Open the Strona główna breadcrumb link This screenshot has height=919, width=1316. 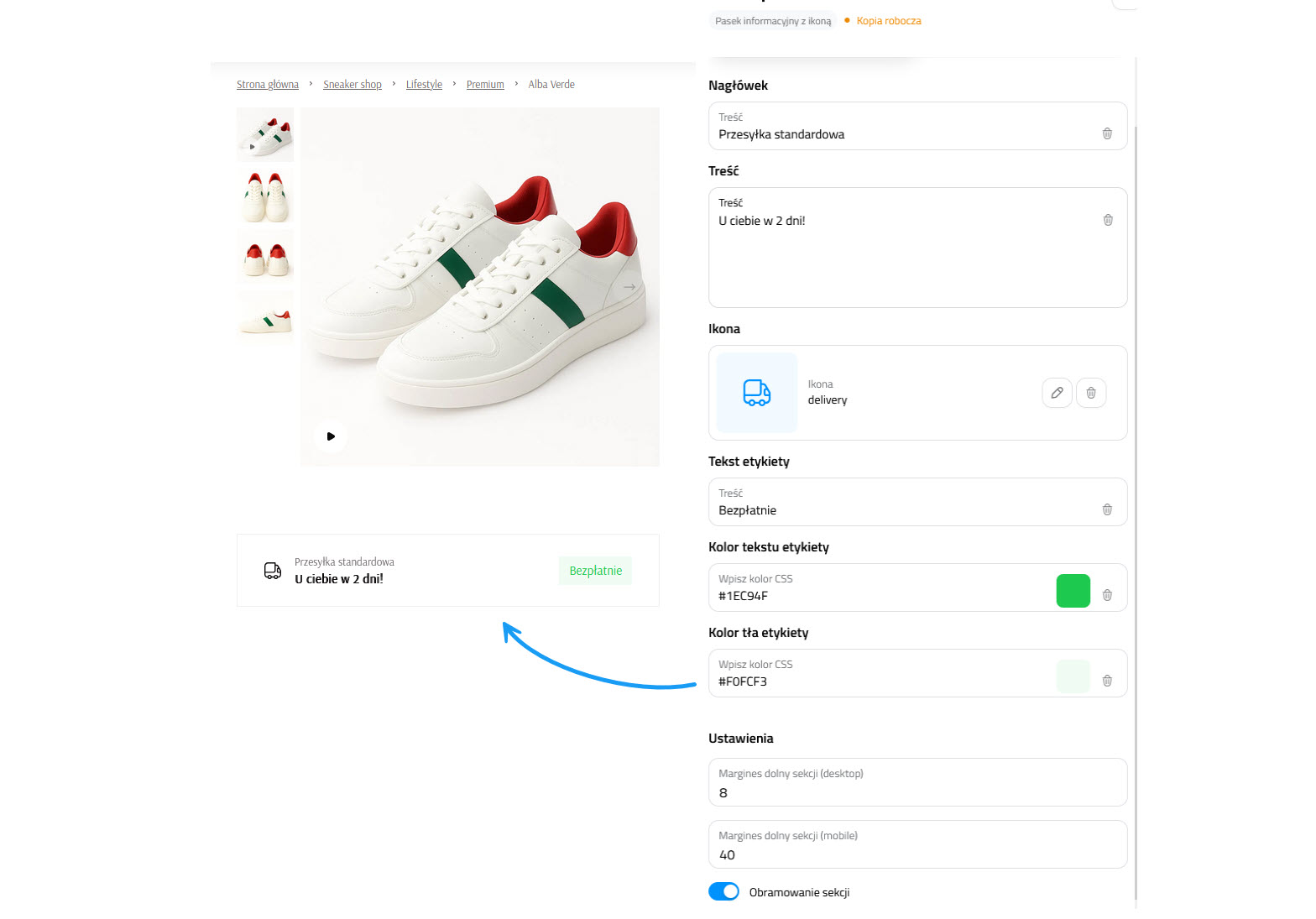point(267,85)
